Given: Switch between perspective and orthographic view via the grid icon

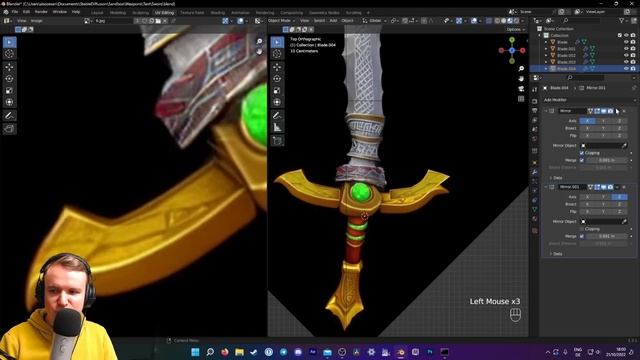Looking at the screenshot, I should click(x=521, y=99).
